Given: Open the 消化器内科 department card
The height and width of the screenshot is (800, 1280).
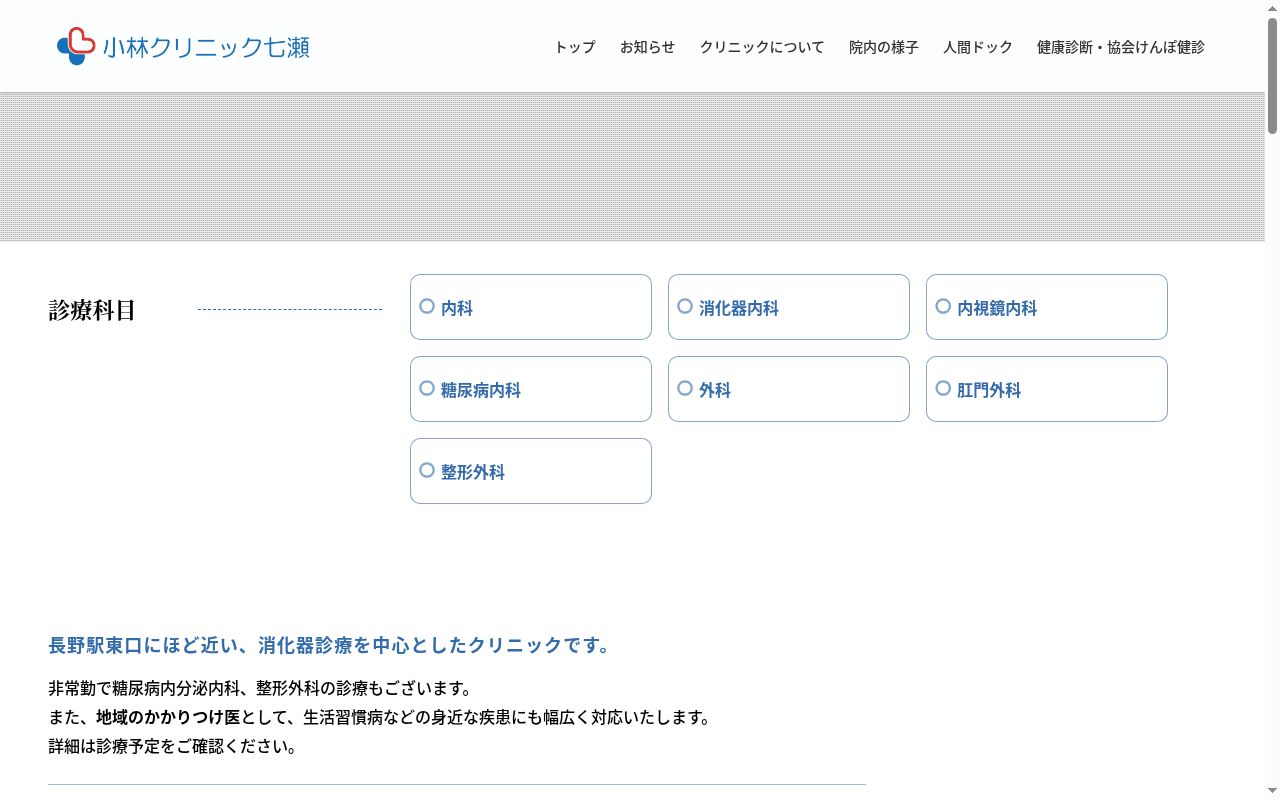Looking at the screenshot, I should point(789,307).
